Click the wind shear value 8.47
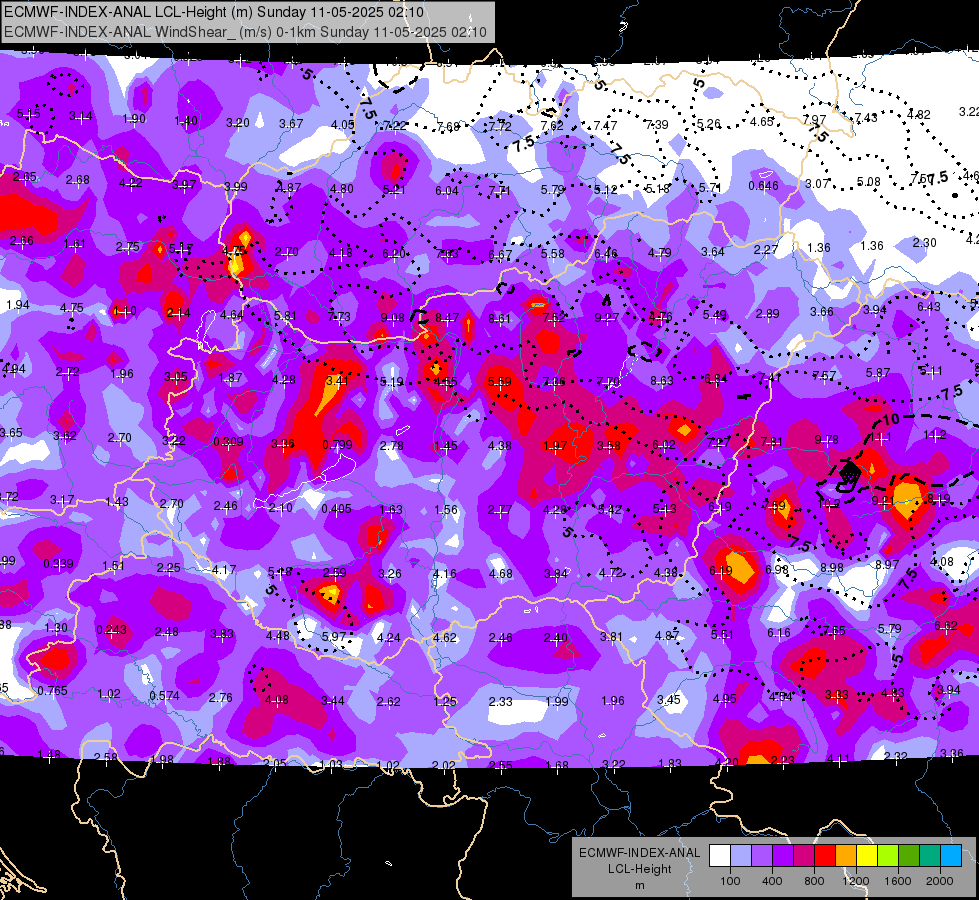The width and height of the screenshot is (979, 900). [x=446, y=318]
